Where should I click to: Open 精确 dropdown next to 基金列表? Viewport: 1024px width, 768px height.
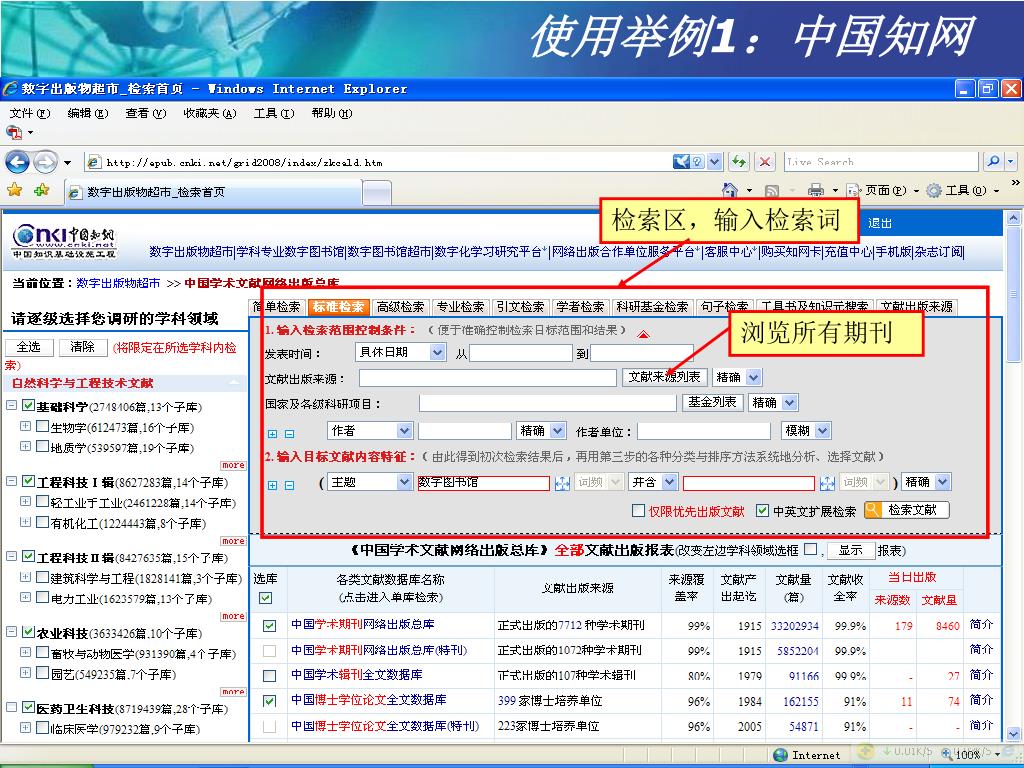pos(790,402)
